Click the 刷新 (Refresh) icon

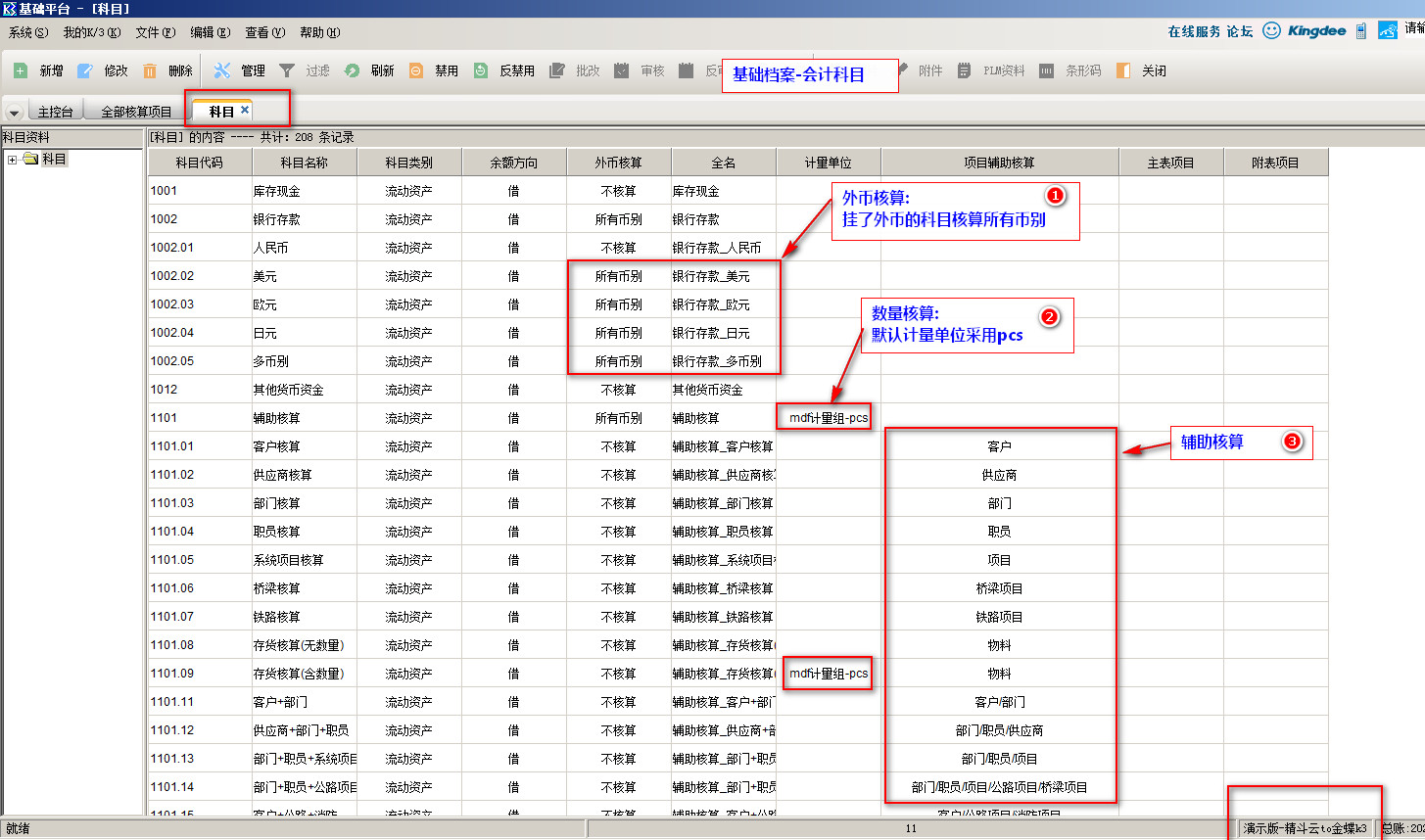[352, 70]
